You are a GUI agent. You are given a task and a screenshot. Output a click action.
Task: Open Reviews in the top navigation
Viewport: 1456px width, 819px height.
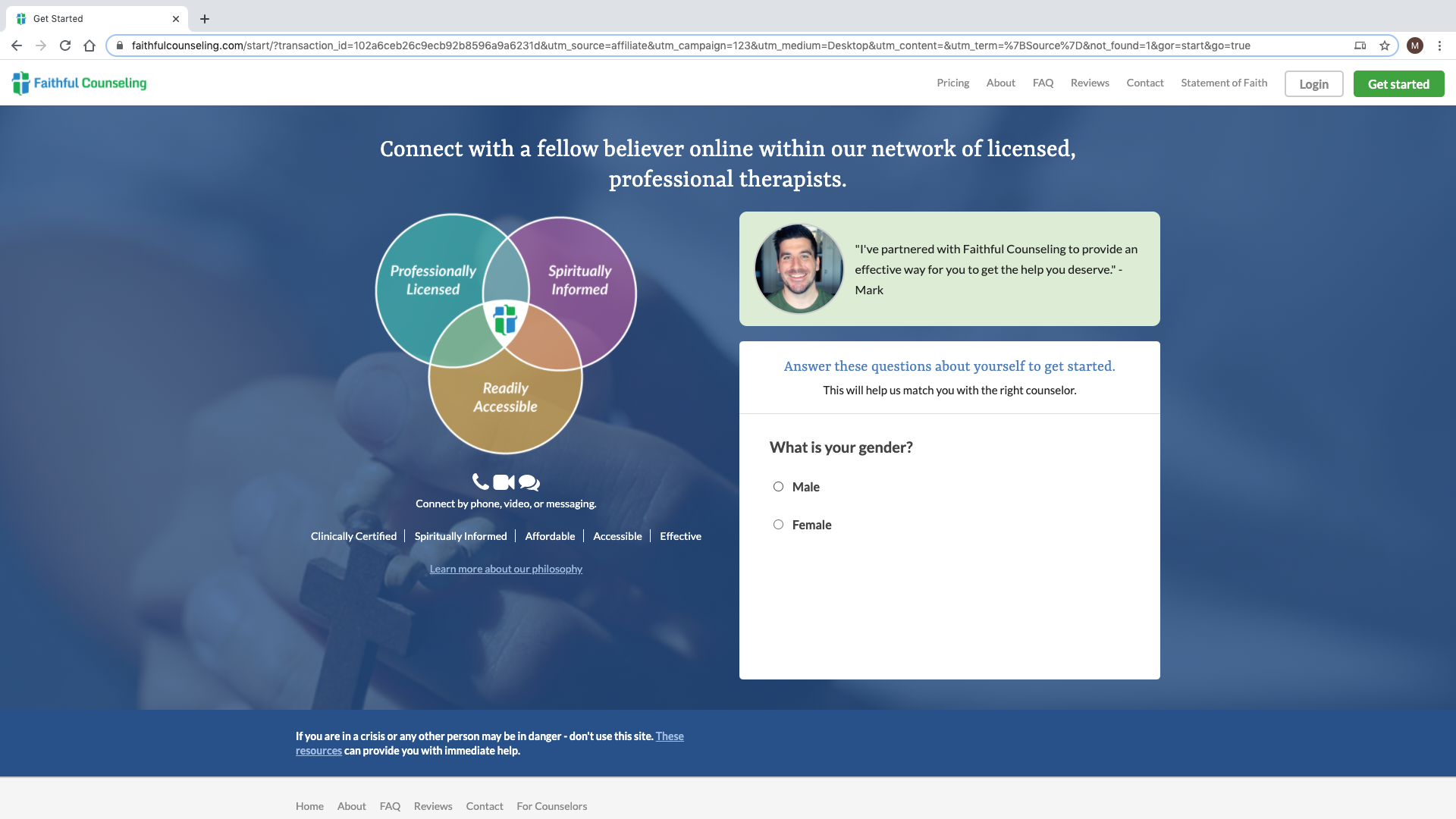(x=1090, y=83)
